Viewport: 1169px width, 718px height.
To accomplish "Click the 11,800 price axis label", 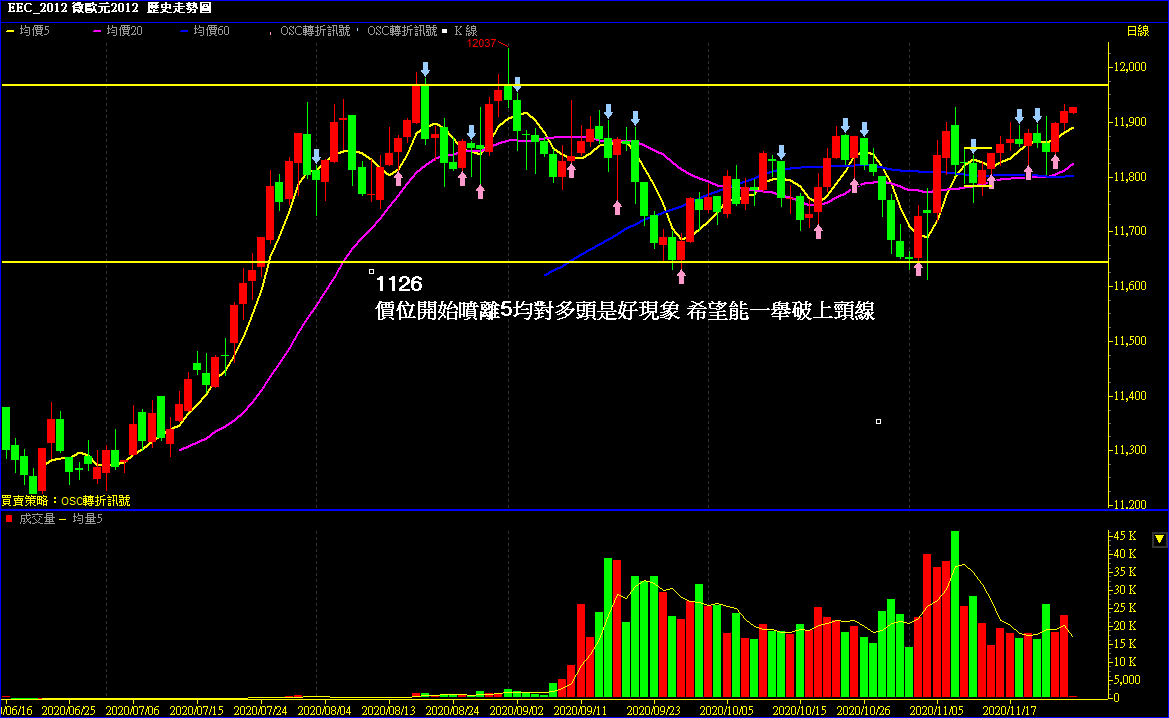I will coord(1130,177).
